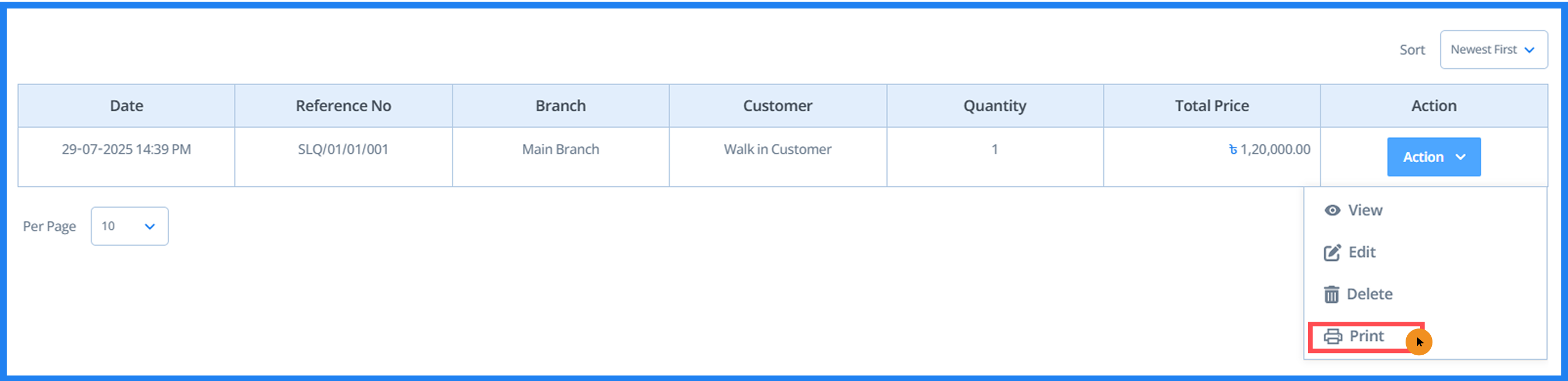Click the chevron in the Per Page selector
The width and height of the screenshot is (1568, 381).
(x=149, y=226)
